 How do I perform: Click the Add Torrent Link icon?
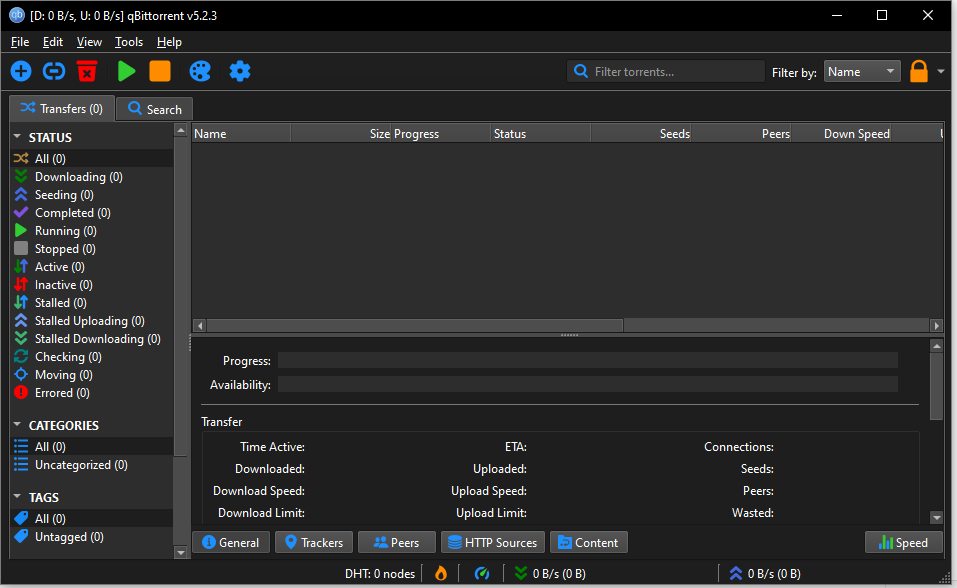(x=54, y=71)
